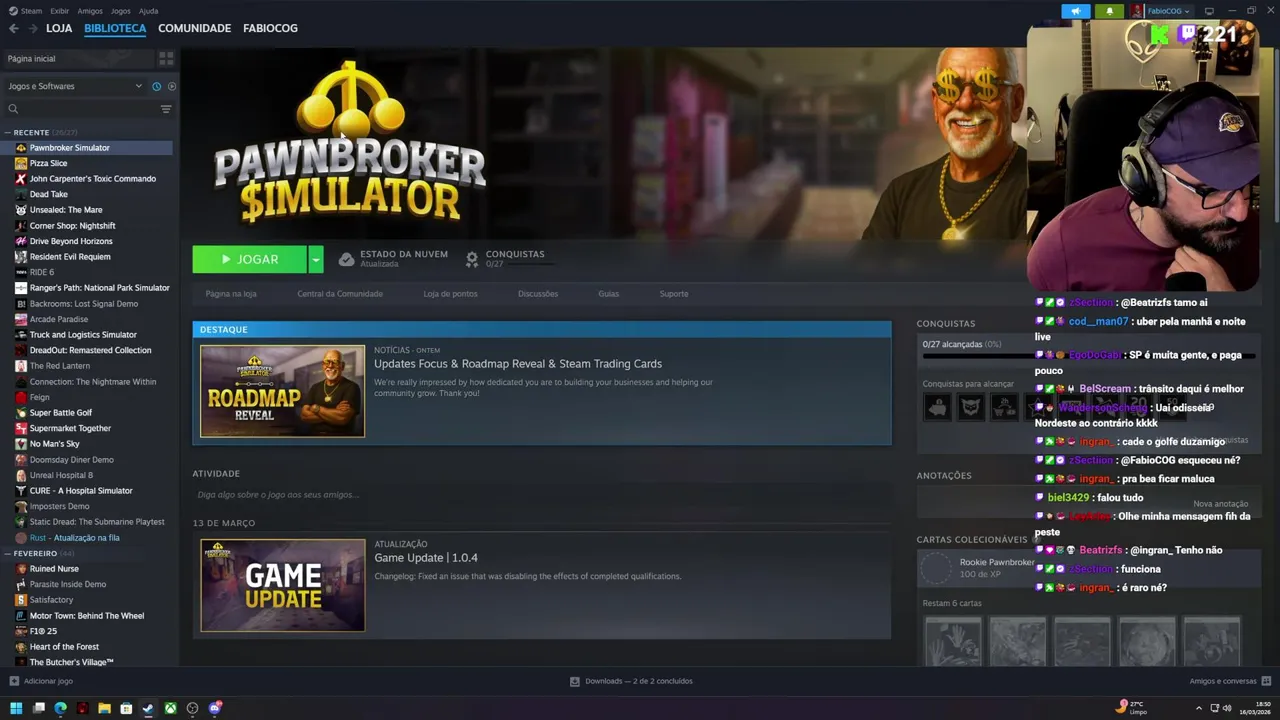Click the activity comment input field

pyautogui.click(x=540, y=495)
